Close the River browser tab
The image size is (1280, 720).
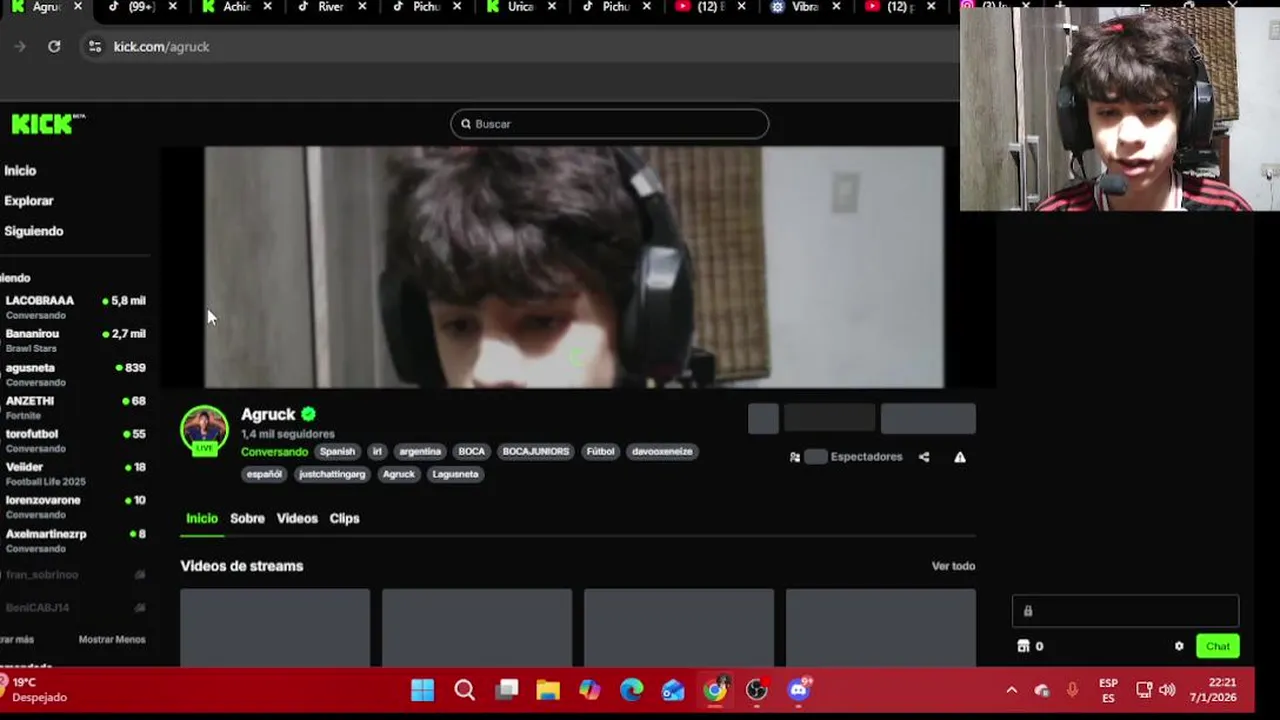(x=362, y=7)
